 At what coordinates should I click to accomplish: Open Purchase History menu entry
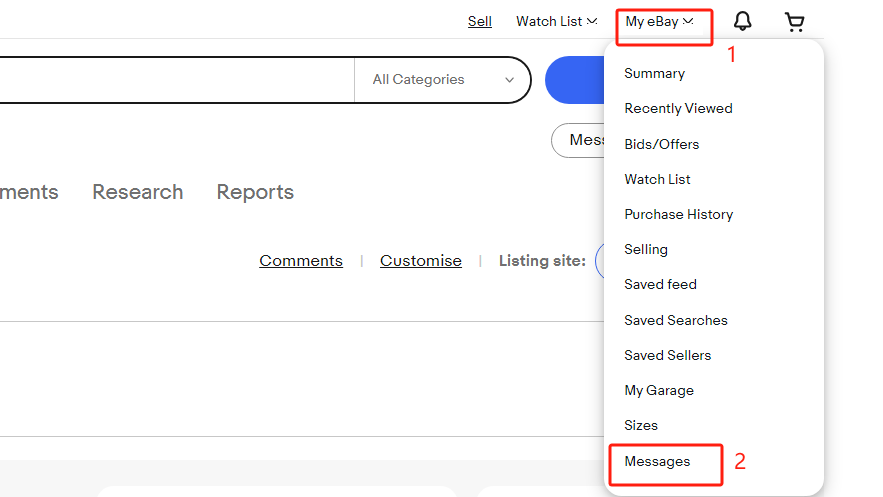click(x=679, y=214)
